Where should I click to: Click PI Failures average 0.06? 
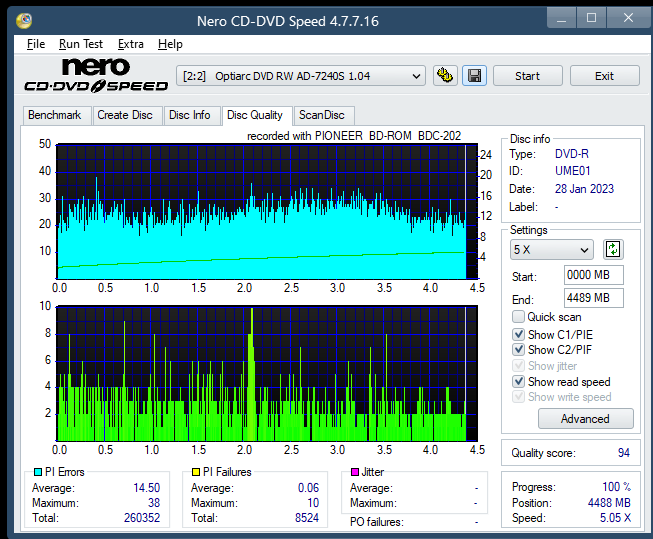click(309, 488)
